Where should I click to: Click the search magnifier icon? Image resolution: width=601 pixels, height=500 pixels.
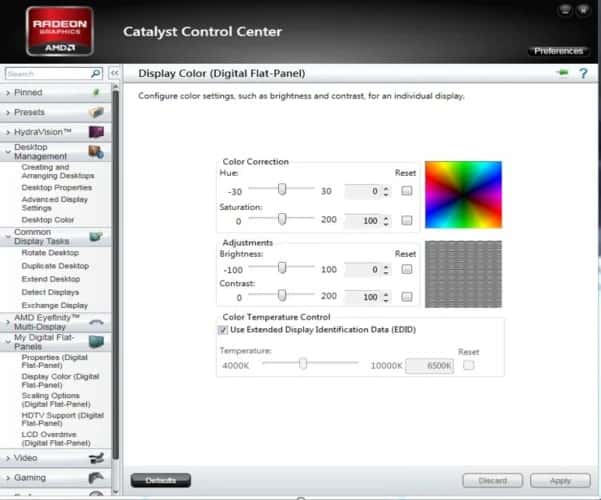(x=95, y=73)
